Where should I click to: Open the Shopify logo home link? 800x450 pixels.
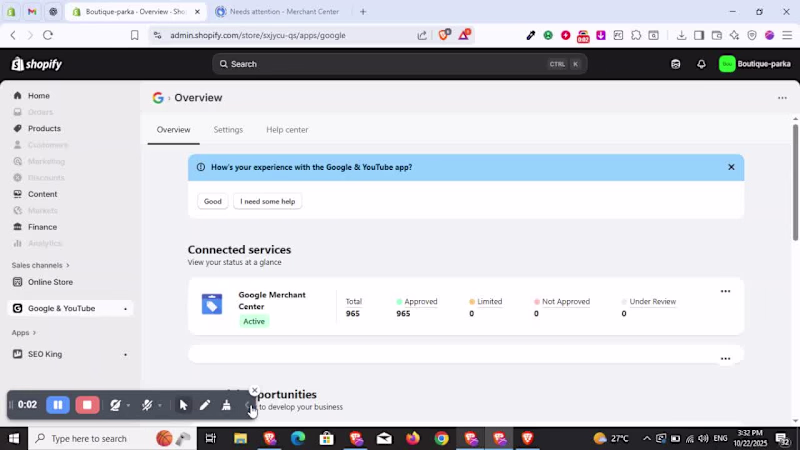coord(37,64)
